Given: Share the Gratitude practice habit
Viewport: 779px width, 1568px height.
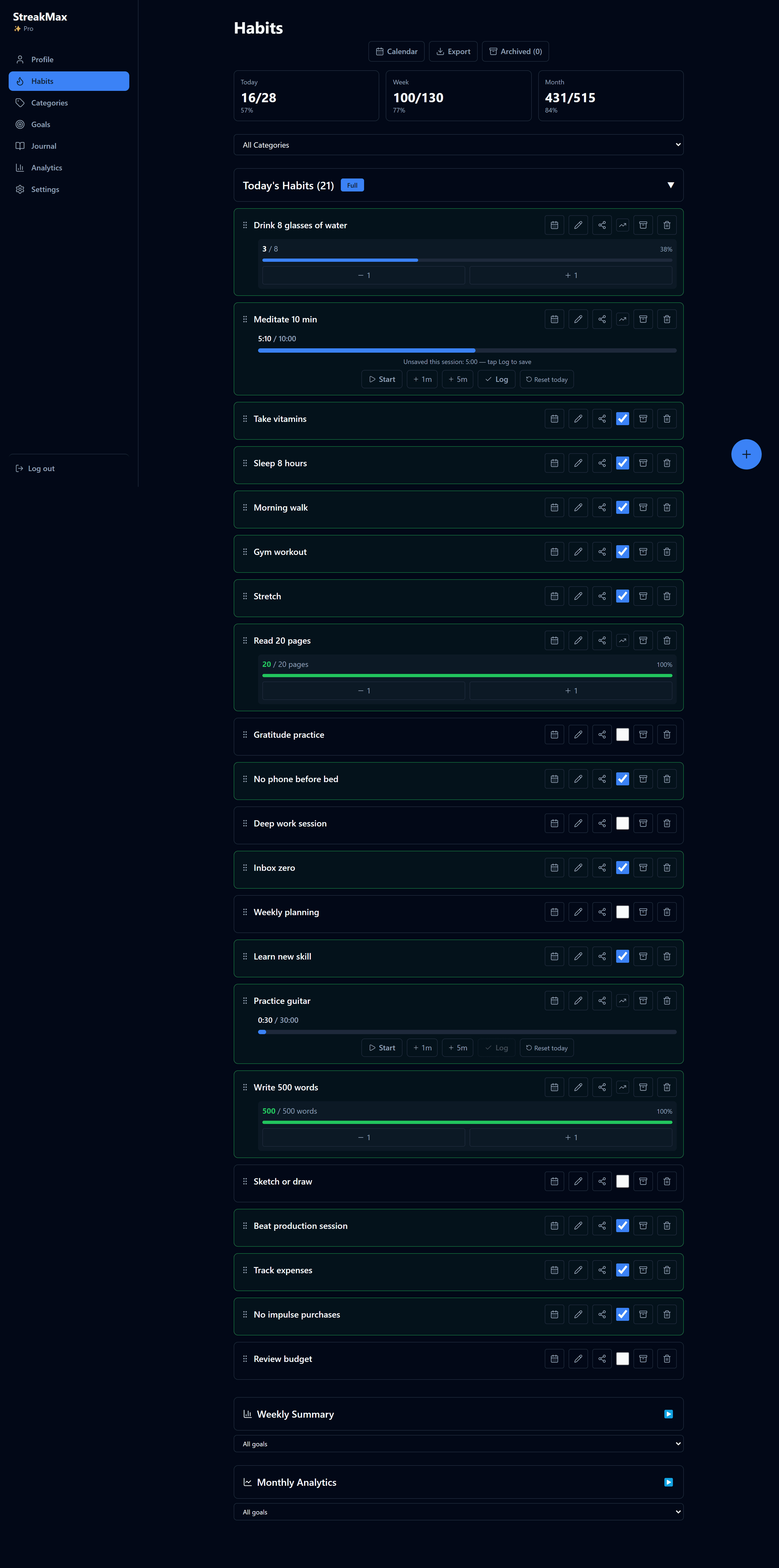Looking at the screenshot, I should (x=601, y=735).
